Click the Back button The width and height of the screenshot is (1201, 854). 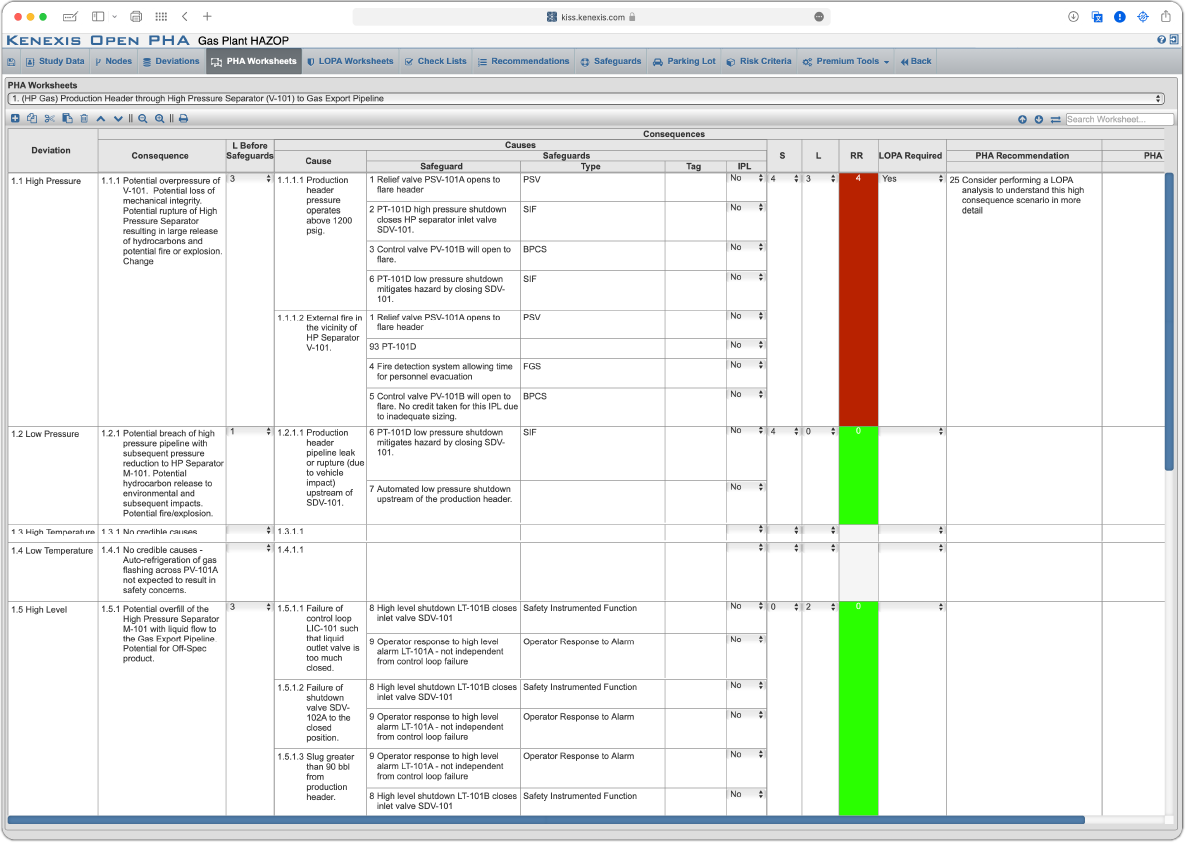point(915,61)
